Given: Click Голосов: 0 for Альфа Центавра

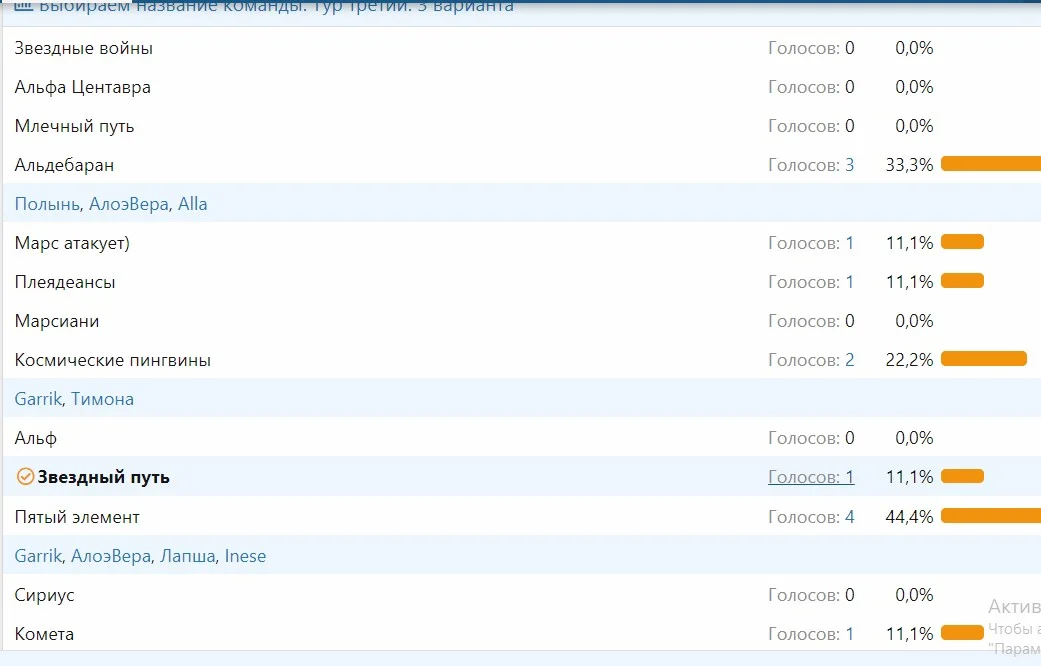Looking at the screenshot, I should click(x=811, y=87).
